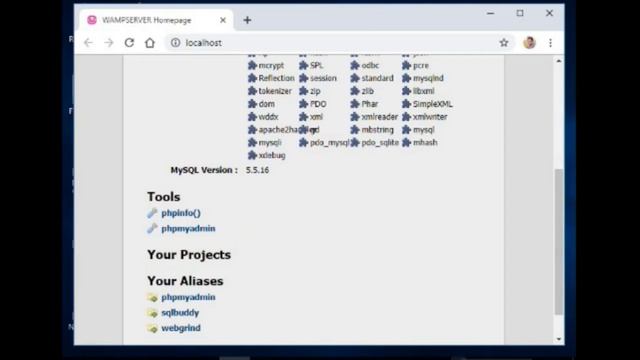
Task: Click the xmlreader extension text
Action: coord(380,117)
